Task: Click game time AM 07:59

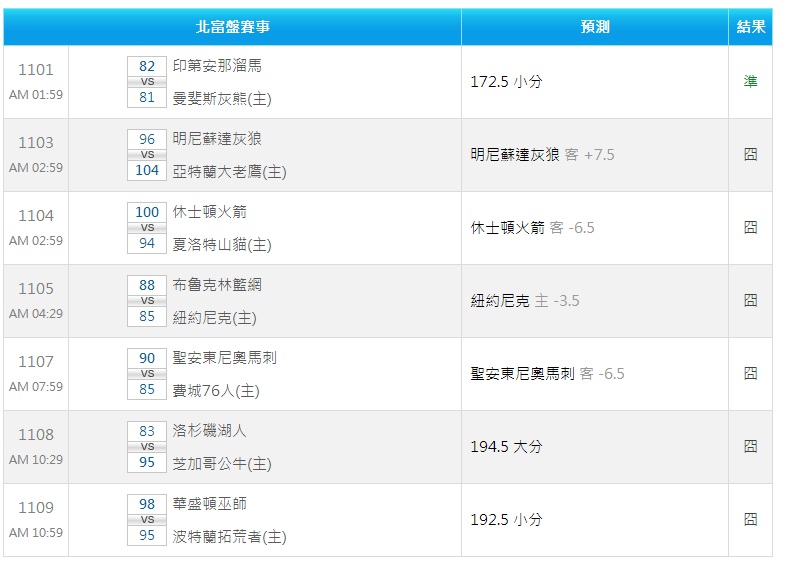Action: click(36, 386)
